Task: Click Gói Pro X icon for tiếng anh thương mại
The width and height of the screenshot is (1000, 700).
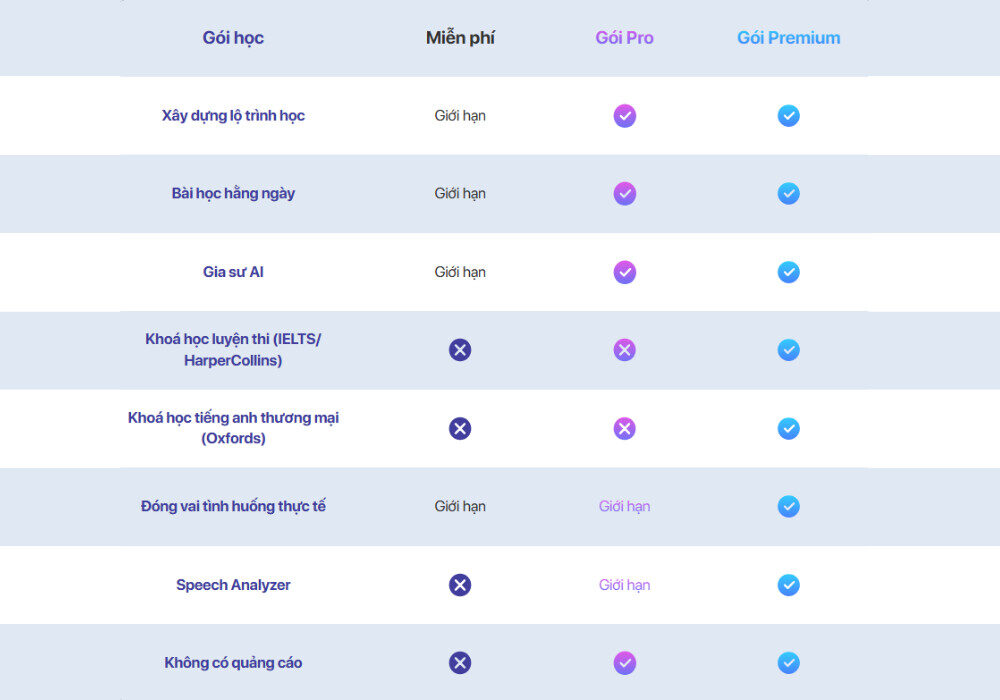Action: tap(624, 429)
